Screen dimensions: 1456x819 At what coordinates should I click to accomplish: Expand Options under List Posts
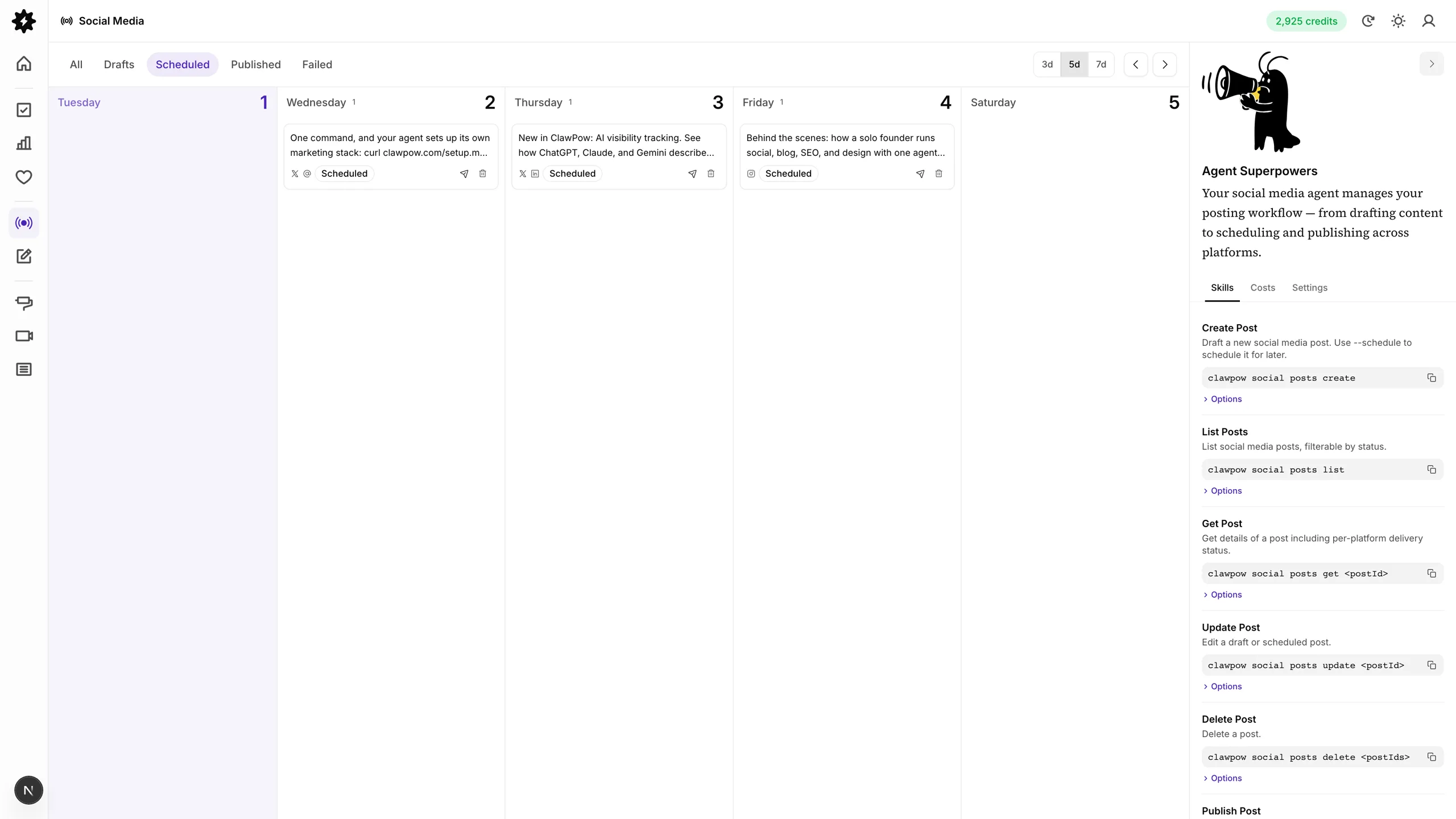coord(1222,491)
